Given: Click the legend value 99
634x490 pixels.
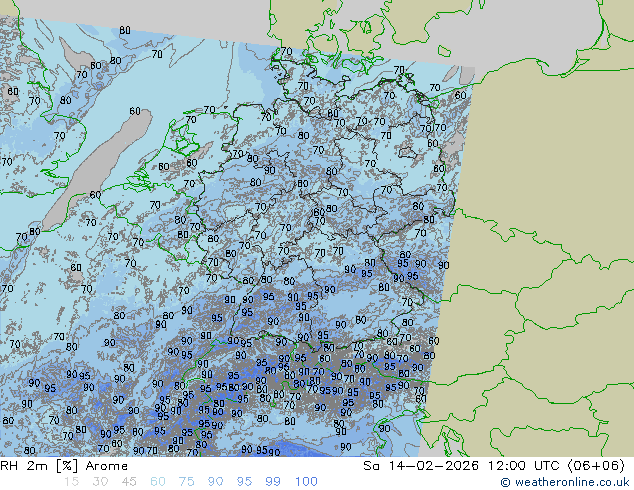Looking at the screenshot, I should click(273, 482).
